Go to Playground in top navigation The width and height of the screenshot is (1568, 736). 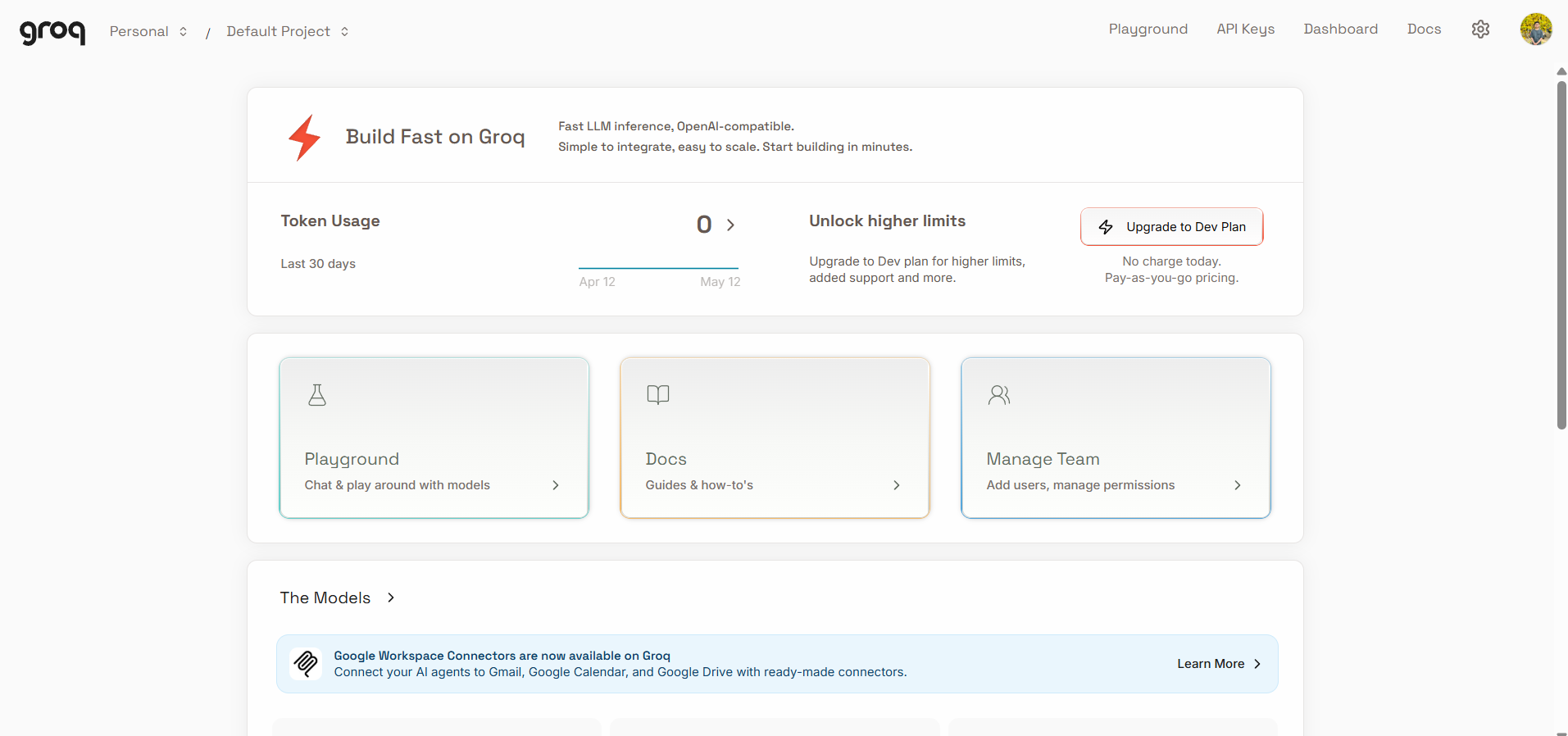click(1148, 30)
